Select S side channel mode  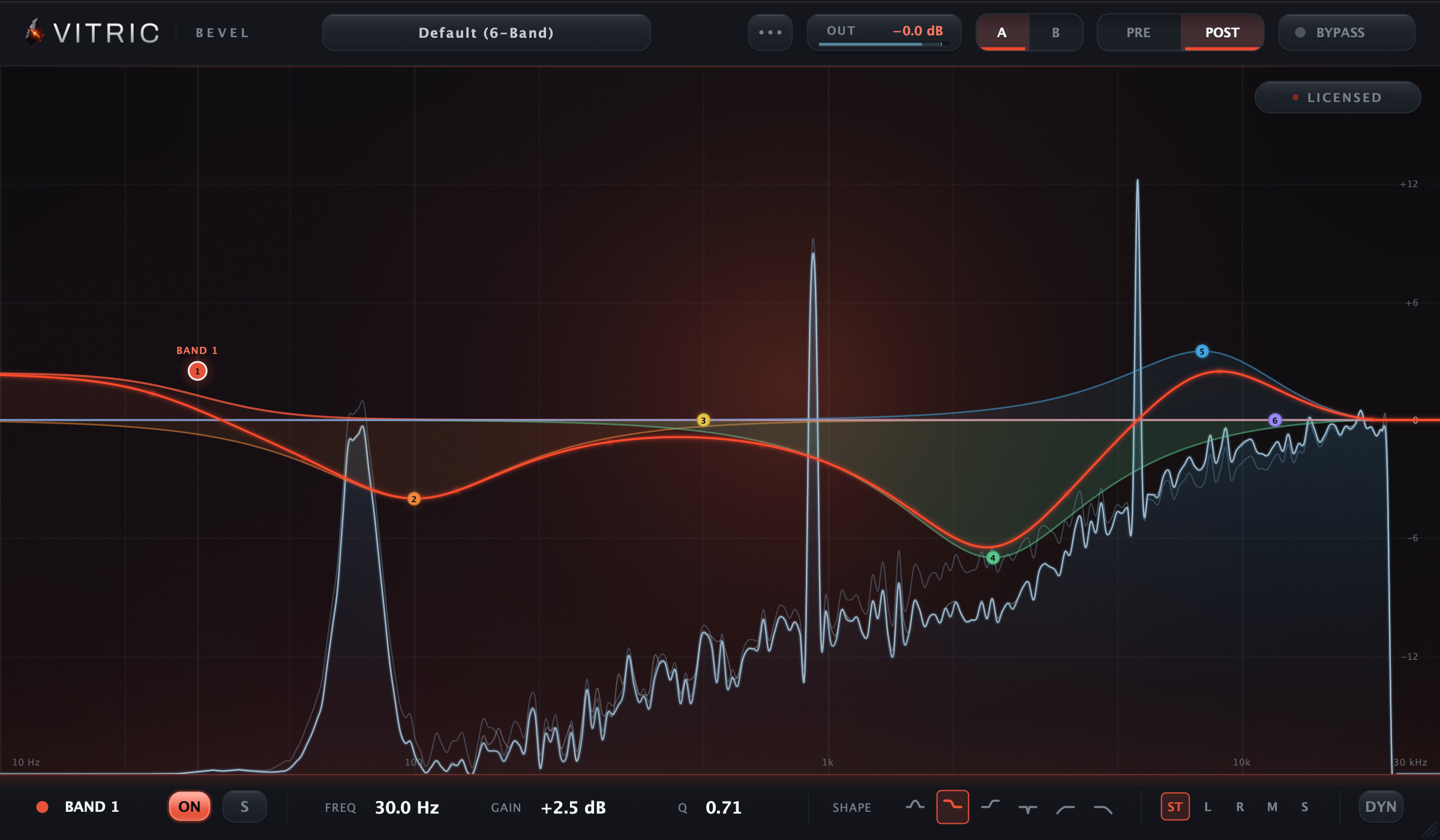pyautogui.click(x=1304, y=807)
